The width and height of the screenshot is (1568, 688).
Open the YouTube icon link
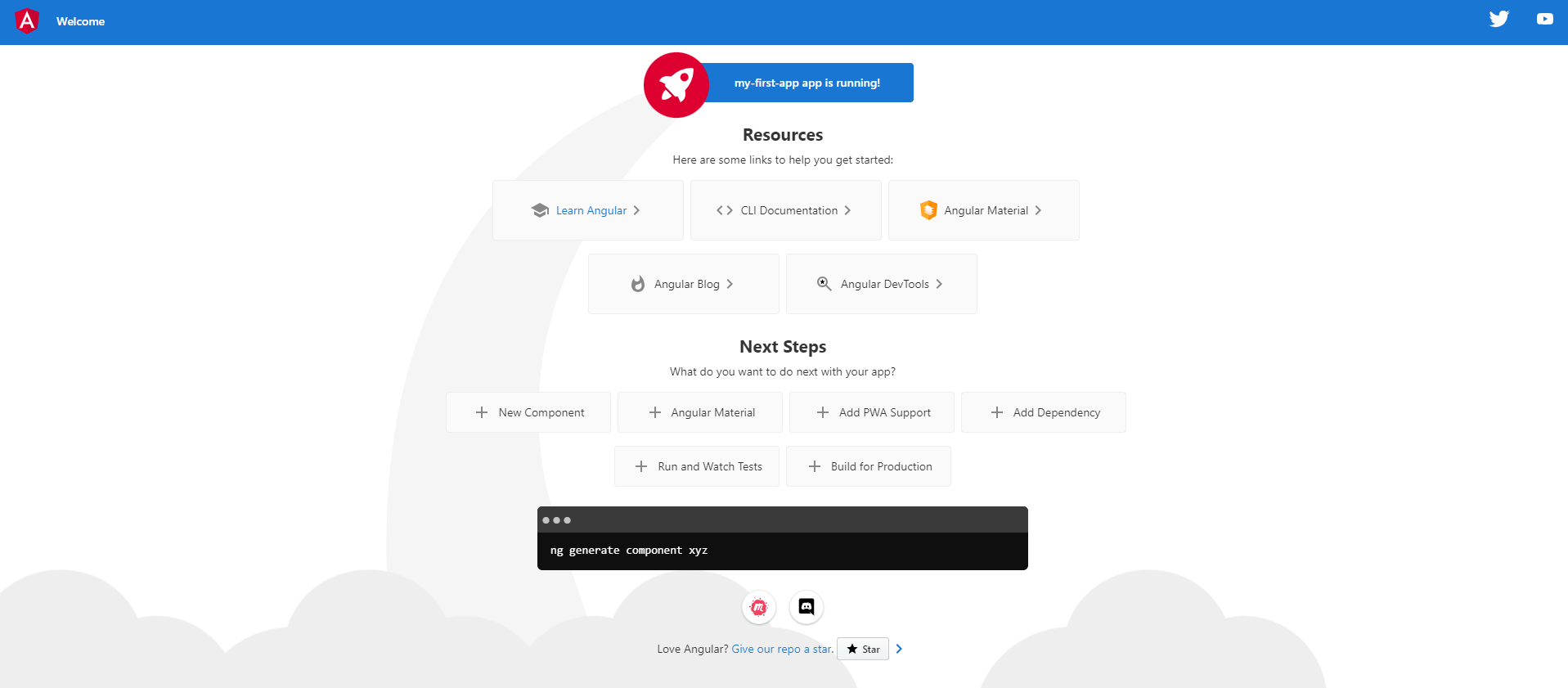tap(1544, 19)
